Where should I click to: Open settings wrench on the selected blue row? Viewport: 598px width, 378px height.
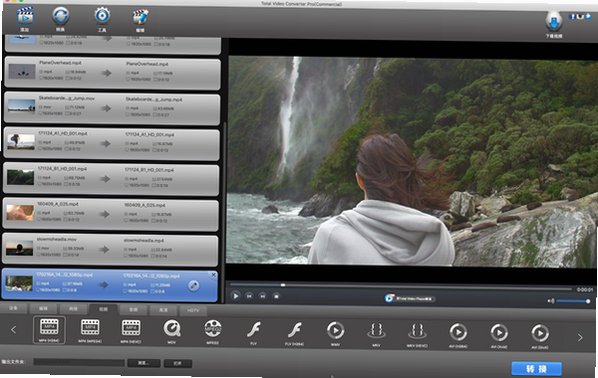(194, 286)
